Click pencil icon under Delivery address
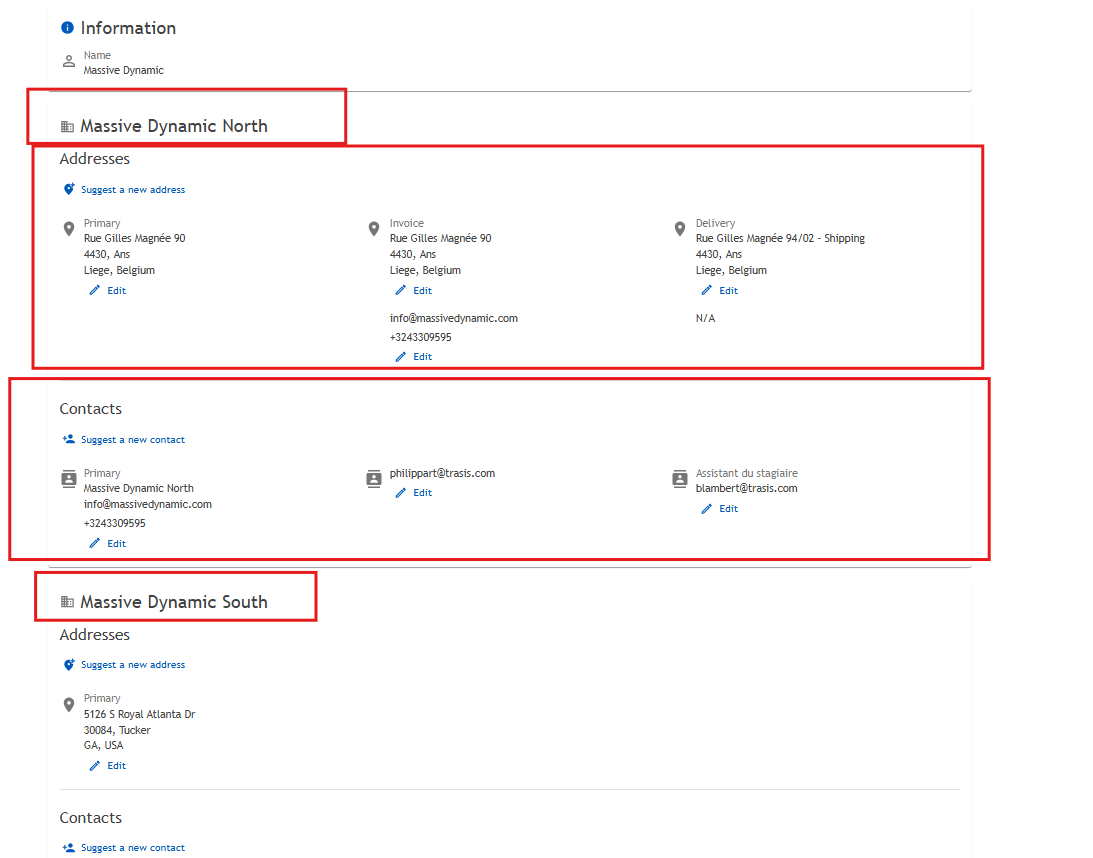The width and height of the screenshot is (1093, 858). tap(706, 290)
